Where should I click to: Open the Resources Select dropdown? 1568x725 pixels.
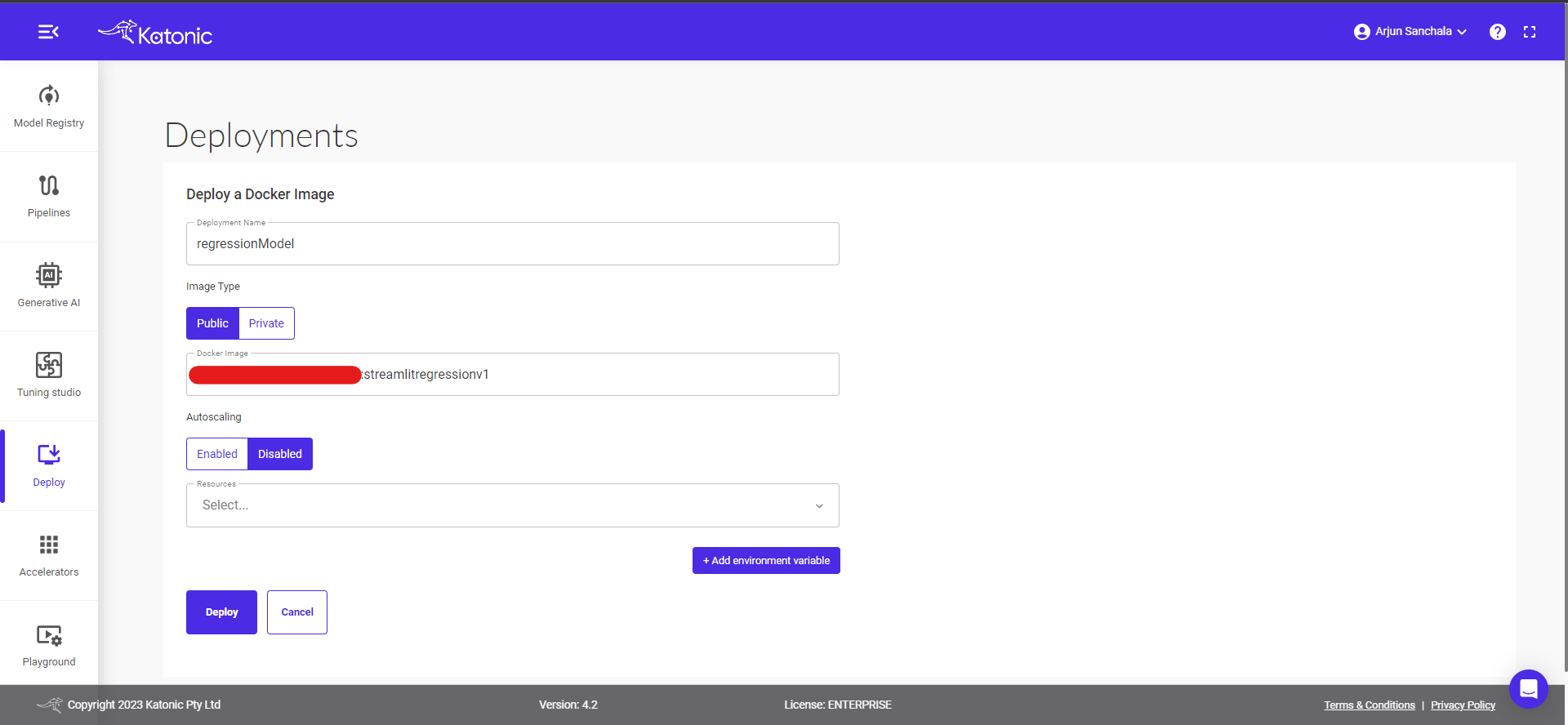(x=513, y=505)
